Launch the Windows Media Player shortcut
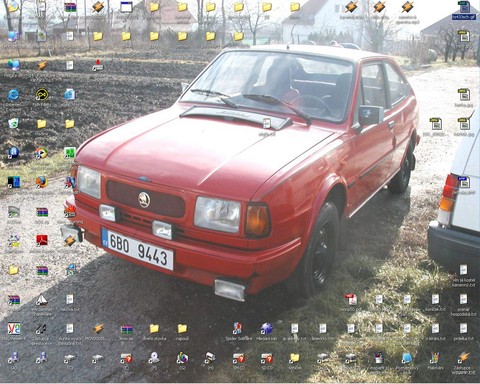This screenshot has width=480, height=384. pos(42,153)
